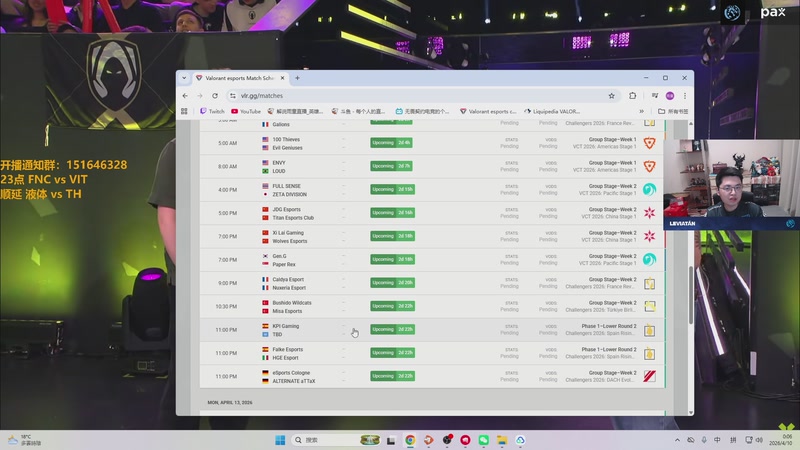Image resolution: width=800 pixels, height=450 pixels.
Task: Open WeChat from the taskbar
Action: click(x=483, y=440)
